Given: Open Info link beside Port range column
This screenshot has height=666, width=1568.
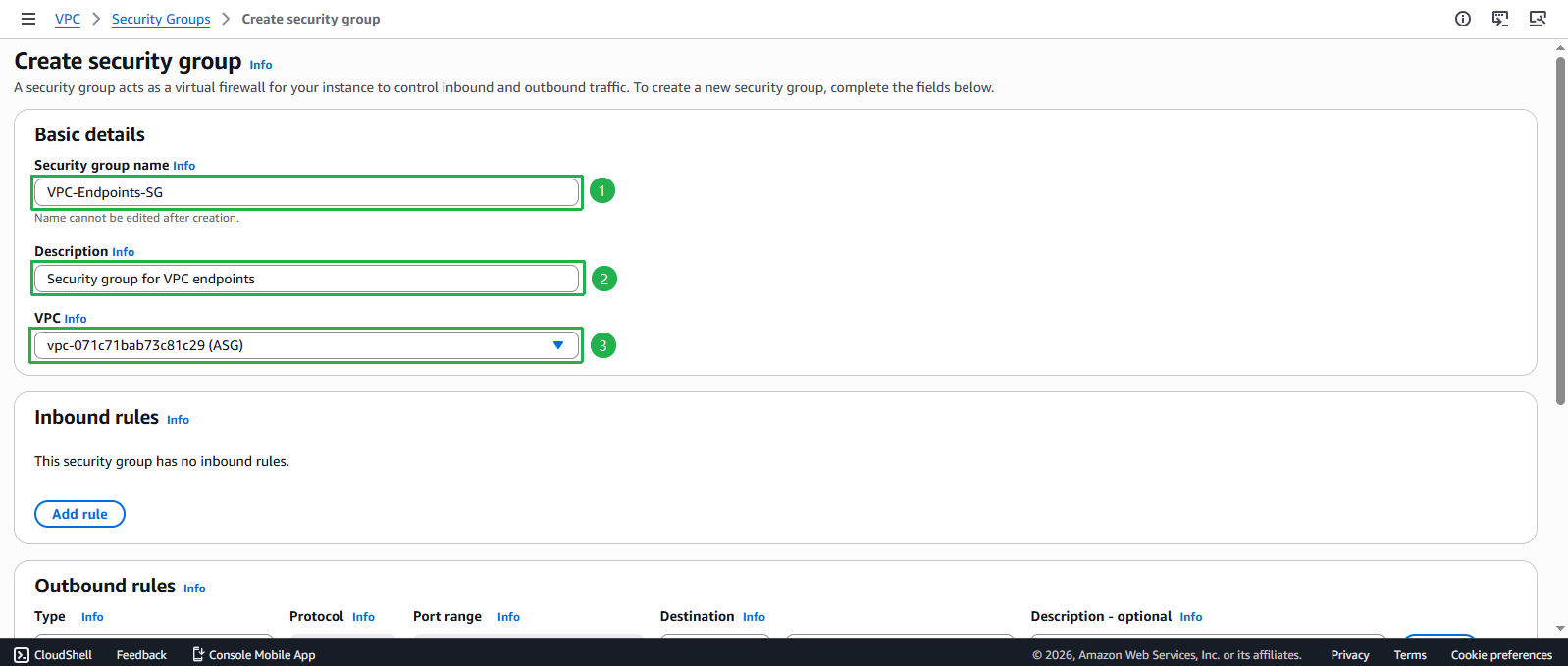Looking at the screenshot, I should (508, 617).
